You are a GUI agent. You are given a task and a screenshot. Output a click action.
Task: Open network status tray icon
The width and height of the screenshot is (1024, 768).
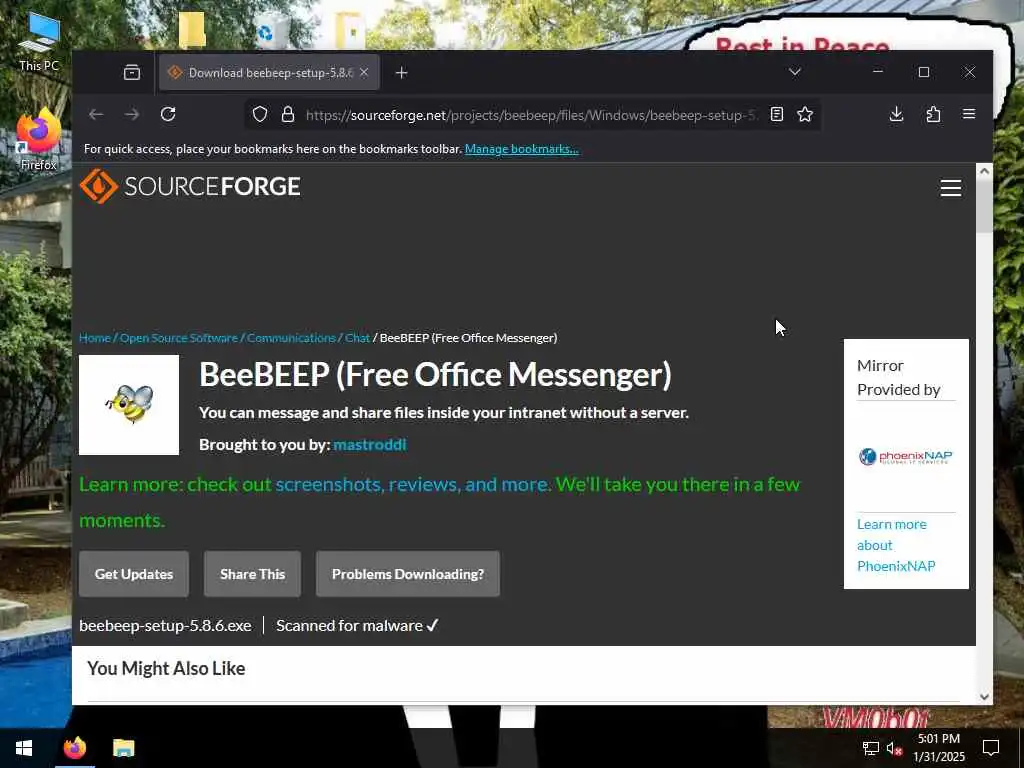(870, 748)
